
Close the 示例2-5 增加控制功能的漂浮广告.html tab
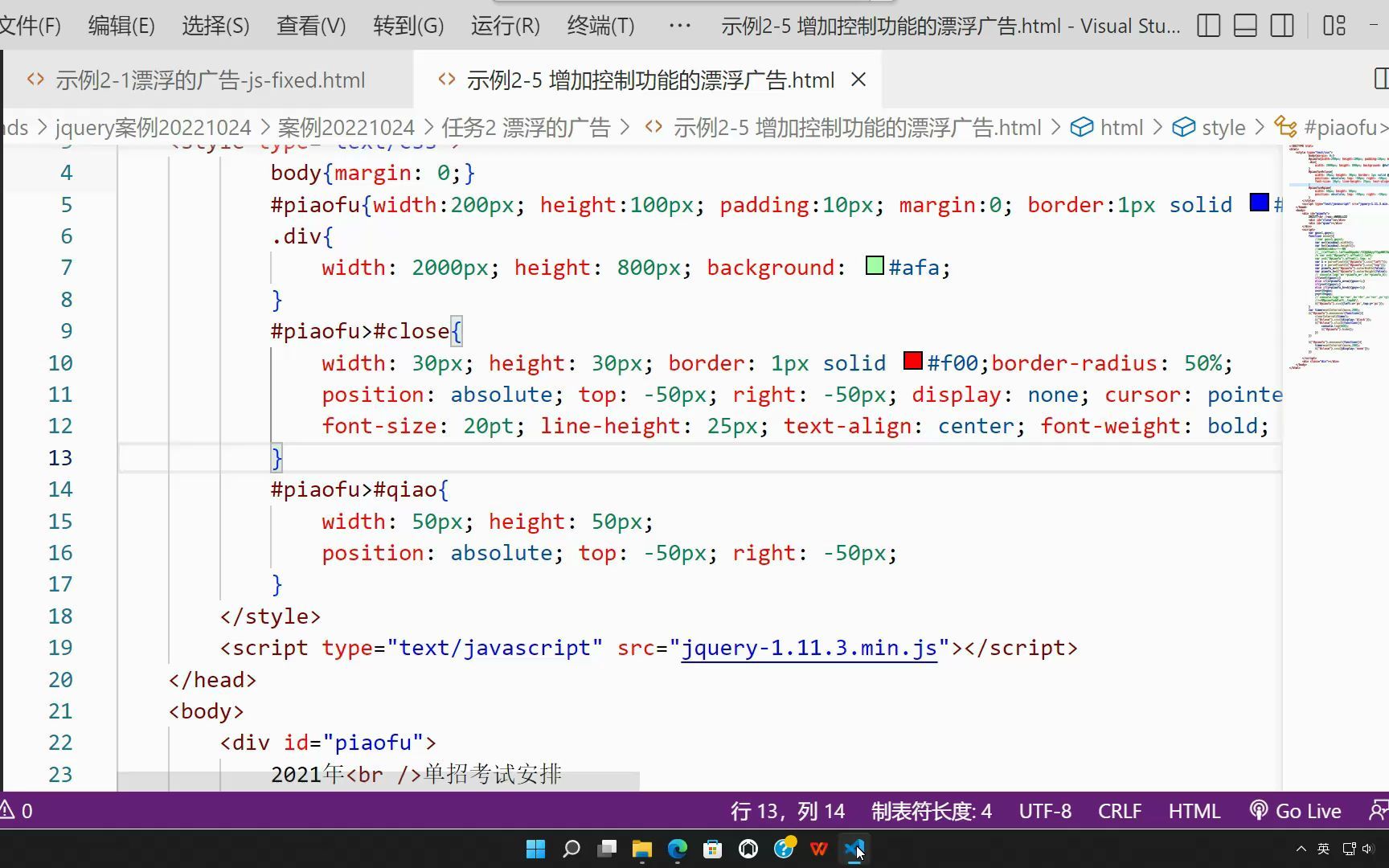[x=858, y=80]
